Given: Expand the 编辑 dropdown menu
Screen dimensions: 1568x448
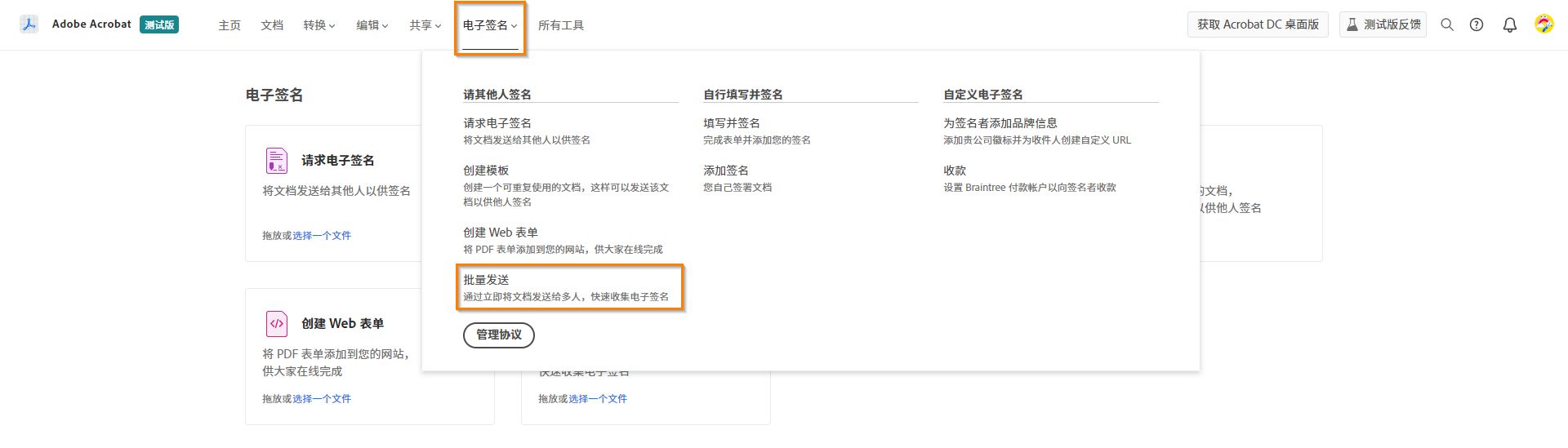Looking at the screenshot, I should [x=372, y=25].
